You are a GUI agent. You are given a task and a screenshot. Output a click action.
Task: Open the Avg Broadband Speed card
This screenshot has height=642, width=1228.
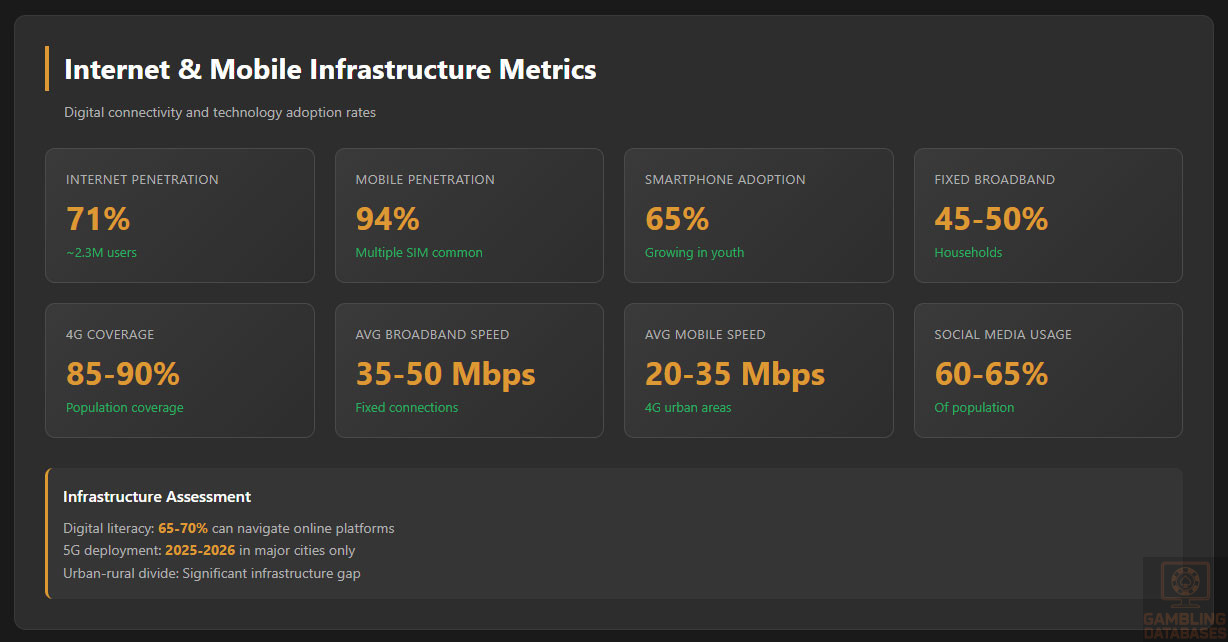(x=469, y=370)
